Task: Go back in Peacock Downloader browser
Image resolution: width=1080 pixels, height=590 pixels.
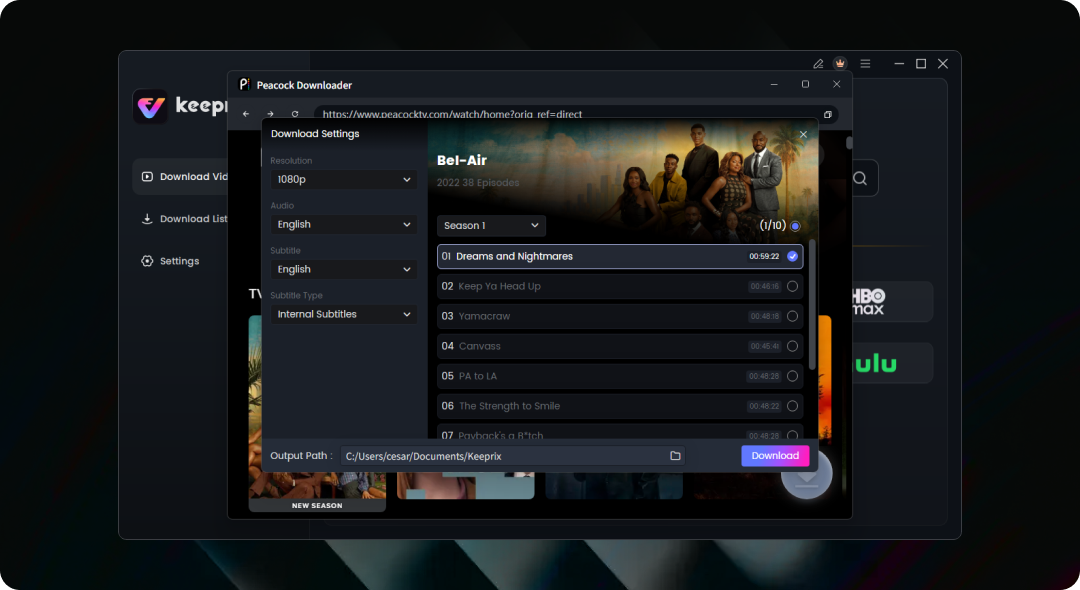Action: [246, 114]
